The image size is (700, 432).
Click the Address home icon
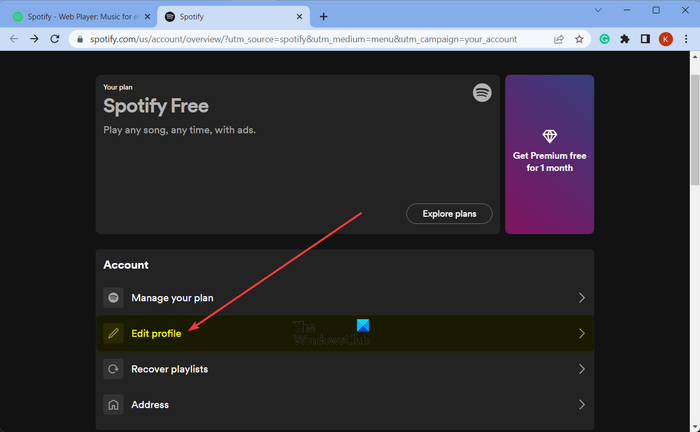click(113, 405)
